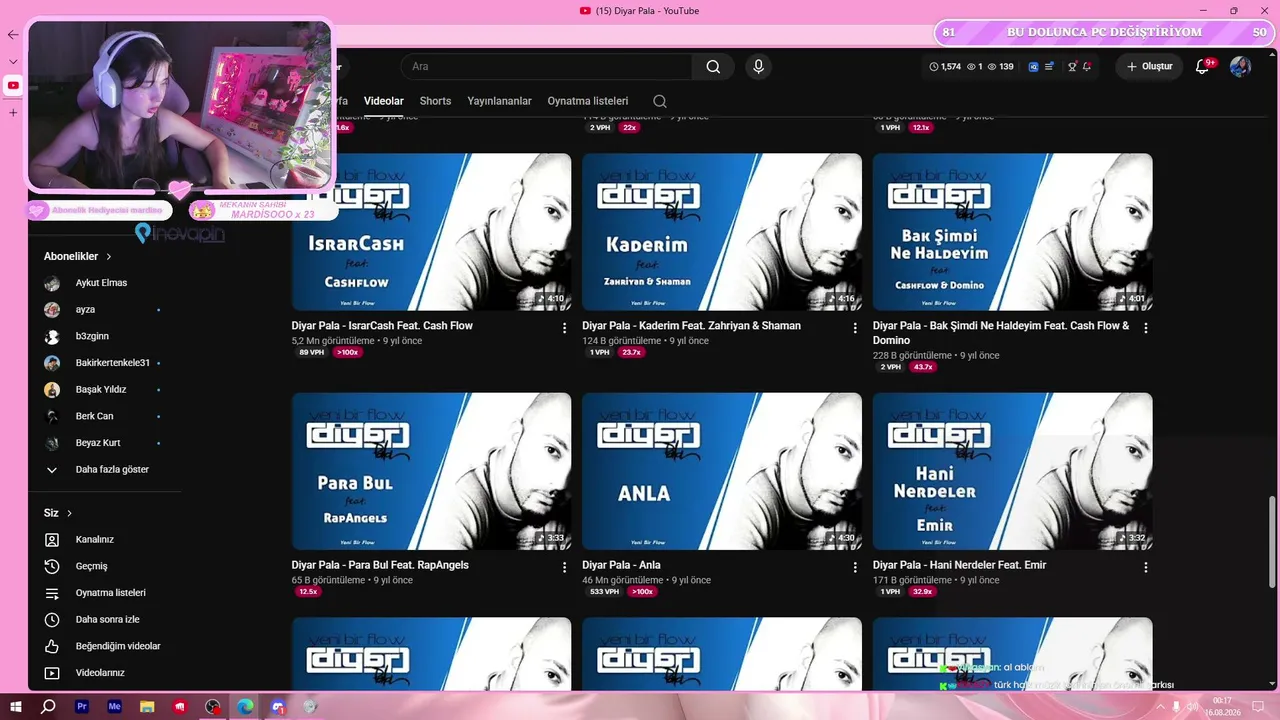Play the Bak Şimdi Ne Haldeyim thumbnail
Image resolution: width=1280 pixels, height=720 pixels.
[x=1013, y=232]
